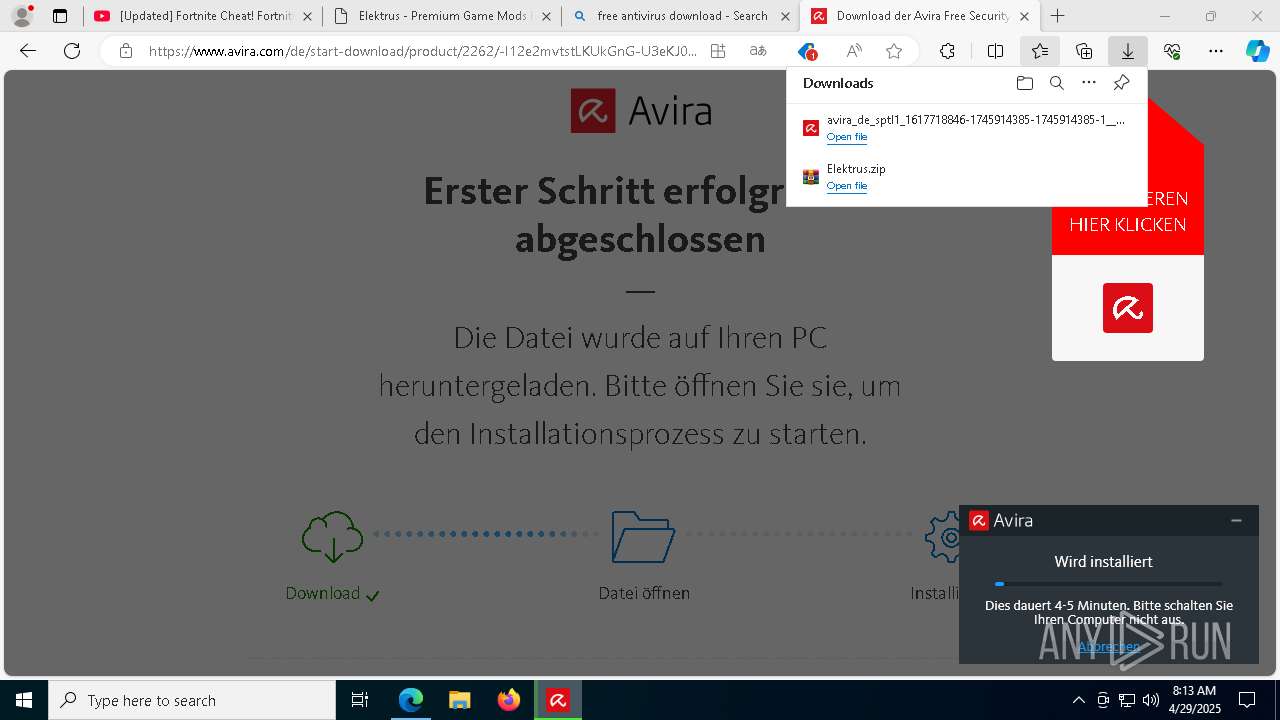Open a new browser tab
The width and height of the screenshot is (1280, 720).
click(1057, 16)
